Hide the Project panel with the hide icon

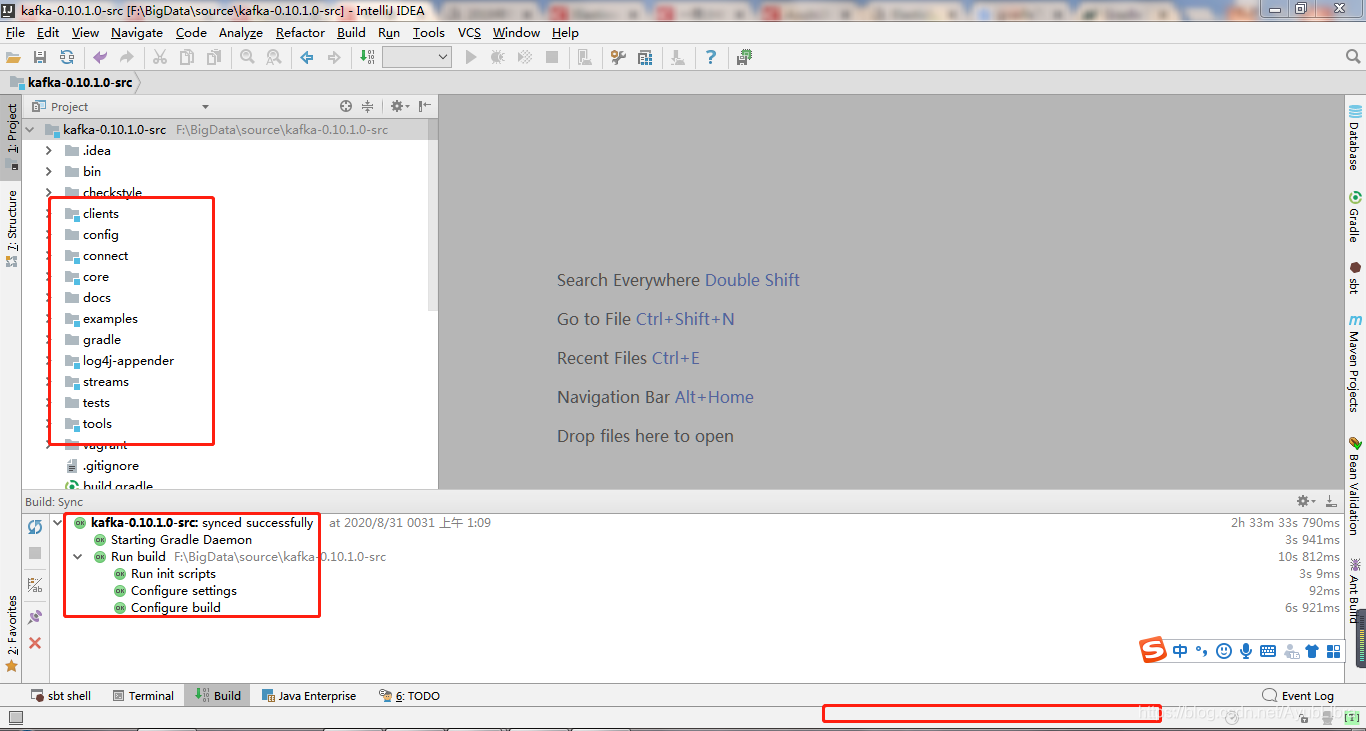pos(425,106)
